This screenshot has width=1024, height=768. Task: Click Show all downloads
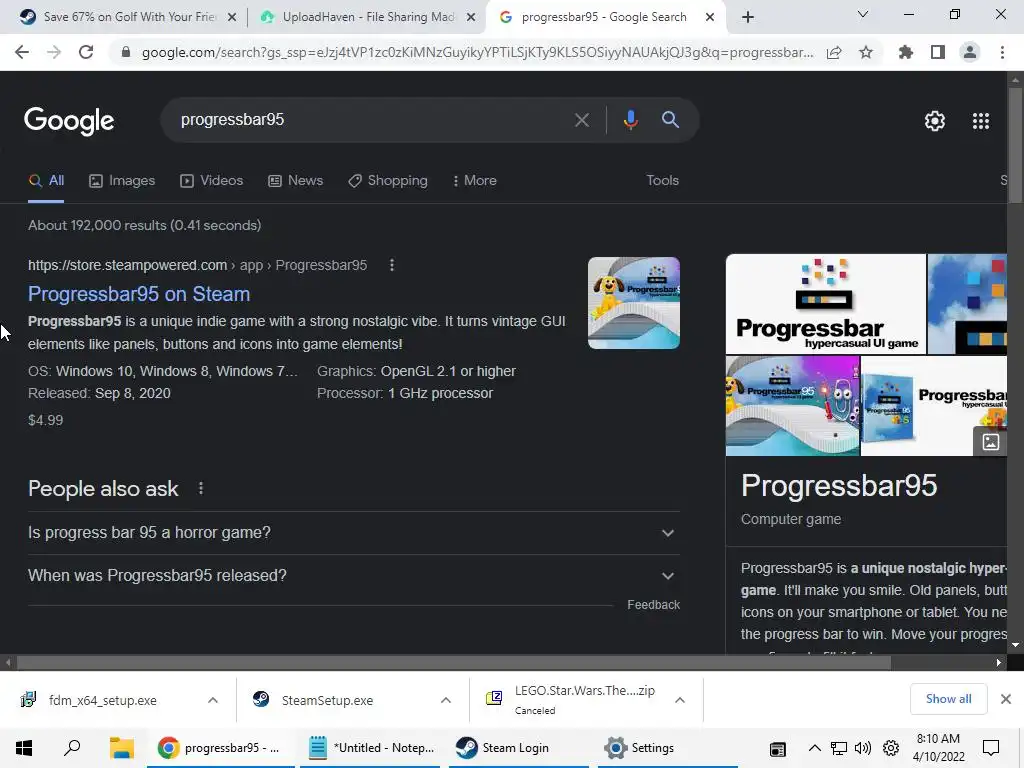[x=948, y=699]
